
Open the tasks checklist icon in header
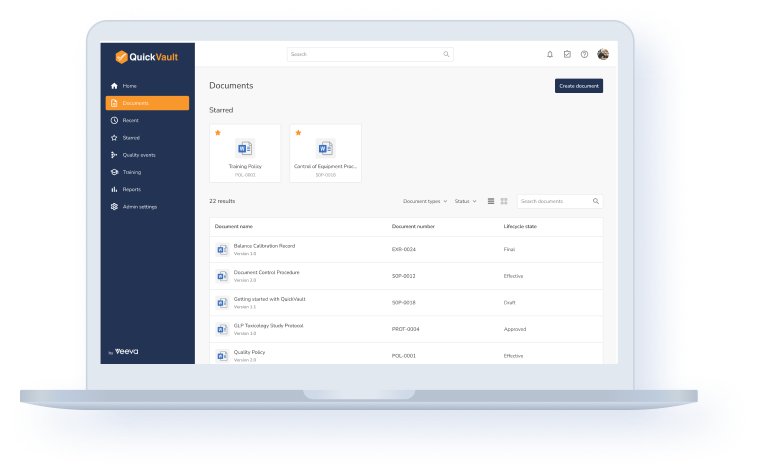567,54
